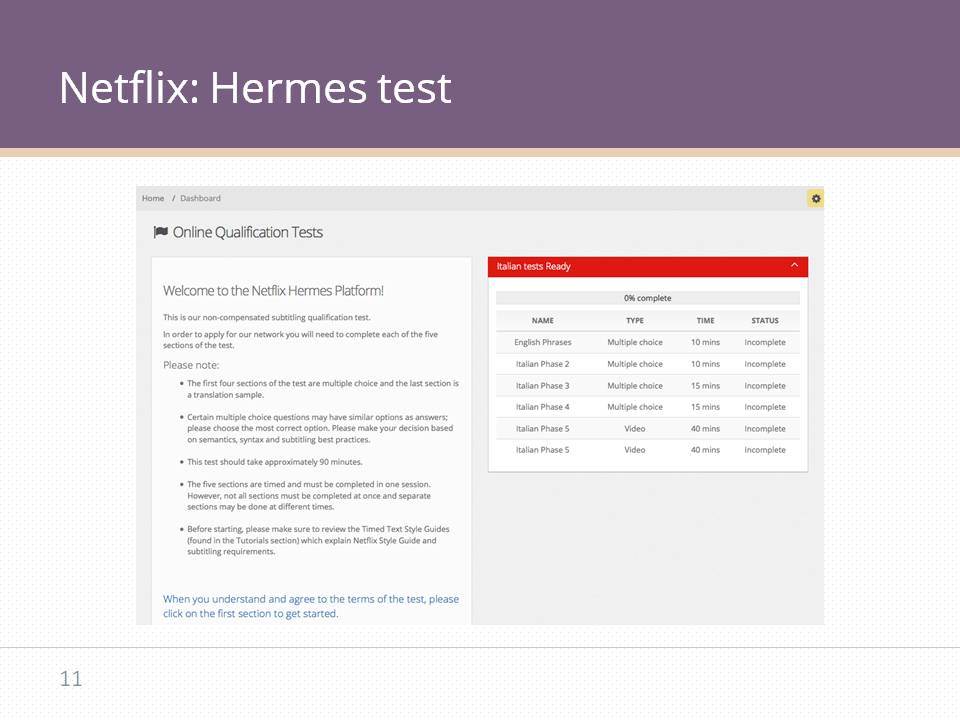Click the slide title Netflix: Hermes test
This screenshot has height=720, width=960.
point(255,87)
